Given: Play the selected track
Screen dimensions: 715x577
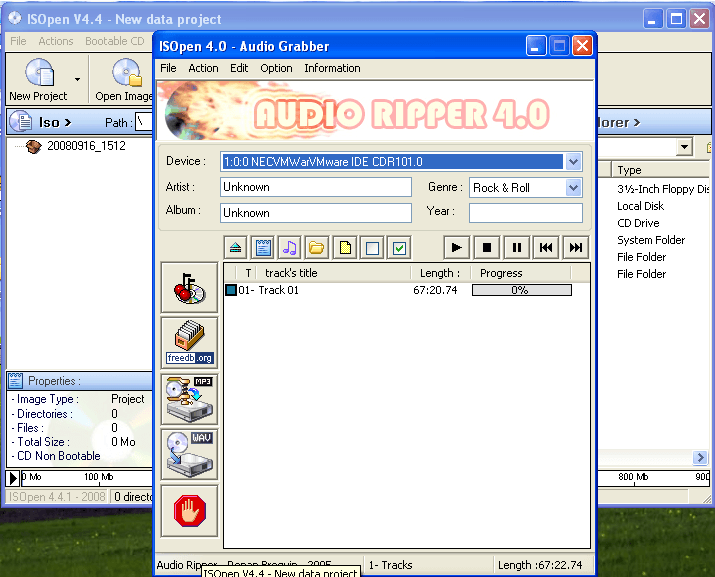Looking at the screenshot, I should tap(456, 248).
